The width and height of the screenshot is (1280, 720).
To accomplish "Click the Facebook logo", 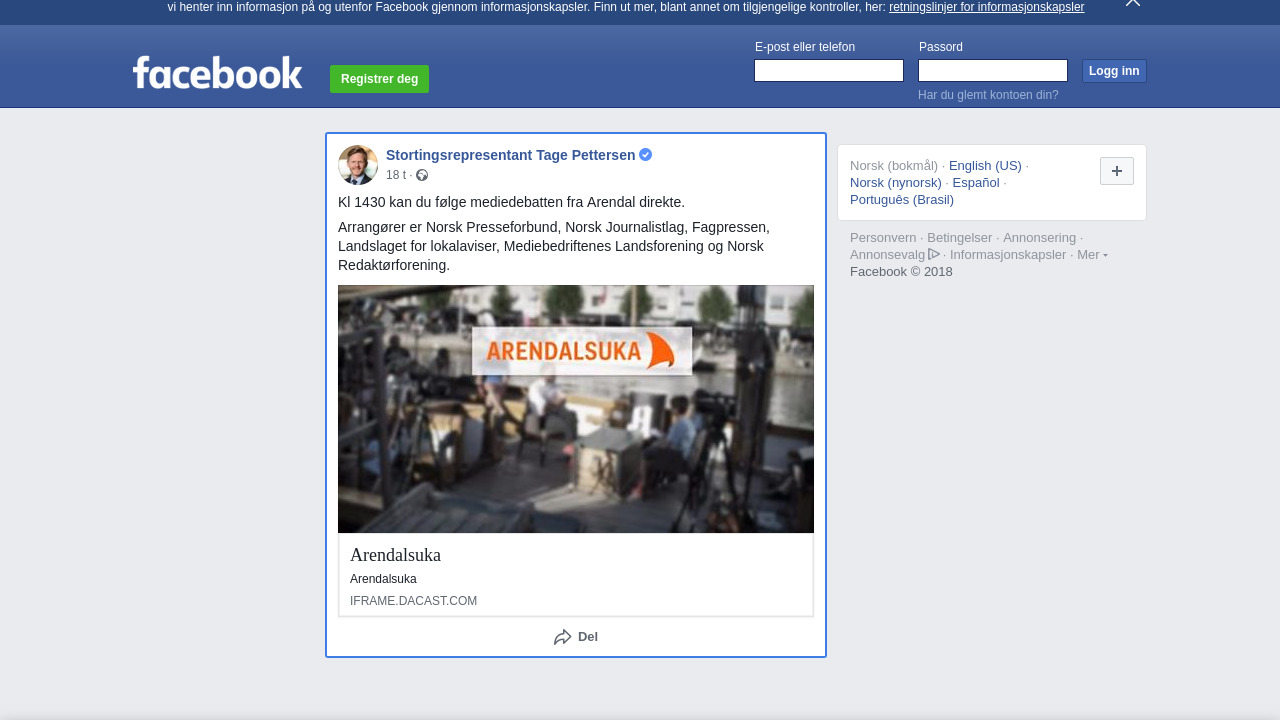I will (x=217, y=73).
